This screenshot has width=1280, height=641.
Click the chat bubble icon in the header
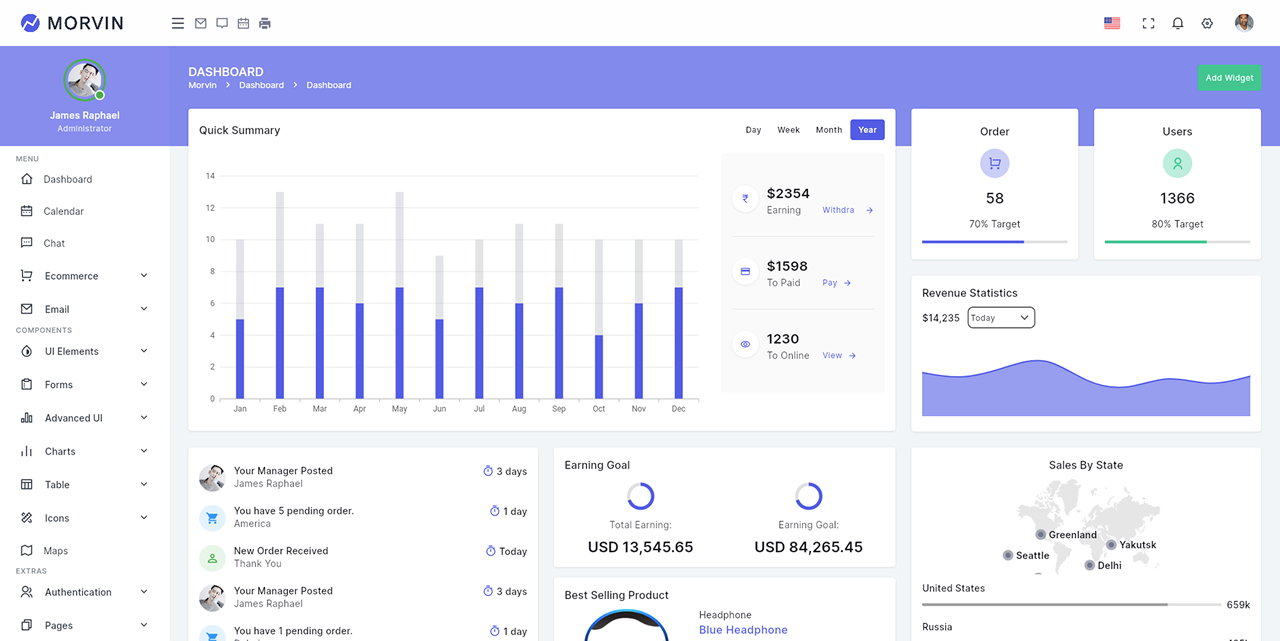221,22
